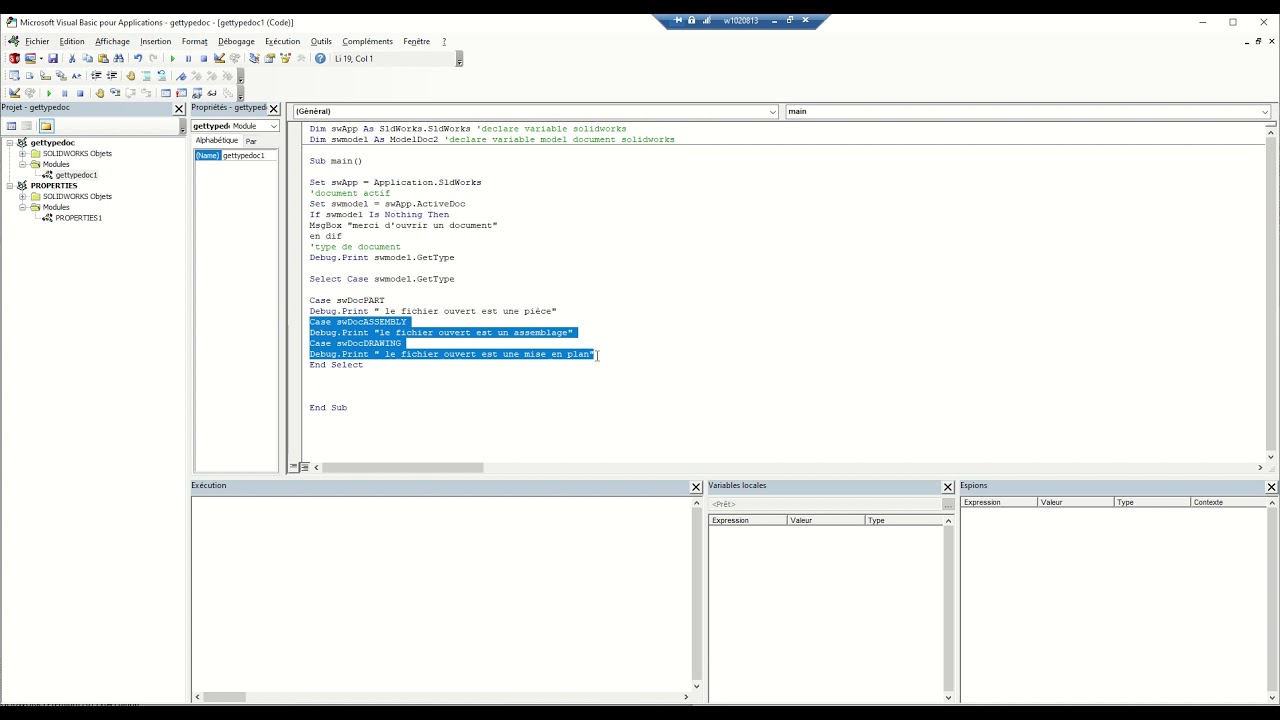
Task: Toggle a bookmark with the flag icon
Action: pos(181,76)
